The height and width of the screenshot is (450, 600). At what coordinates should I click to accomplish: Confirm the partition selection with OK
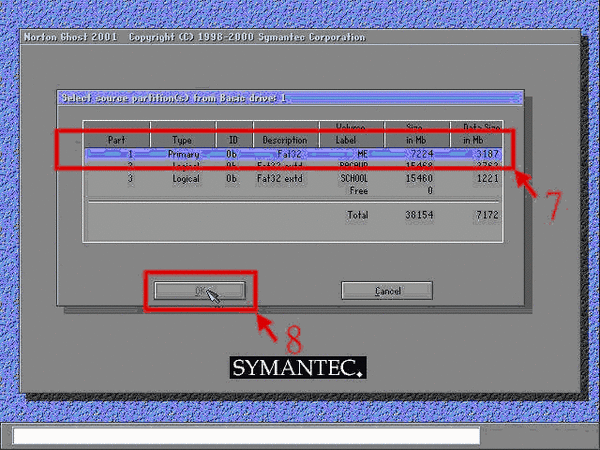point(199,291)
